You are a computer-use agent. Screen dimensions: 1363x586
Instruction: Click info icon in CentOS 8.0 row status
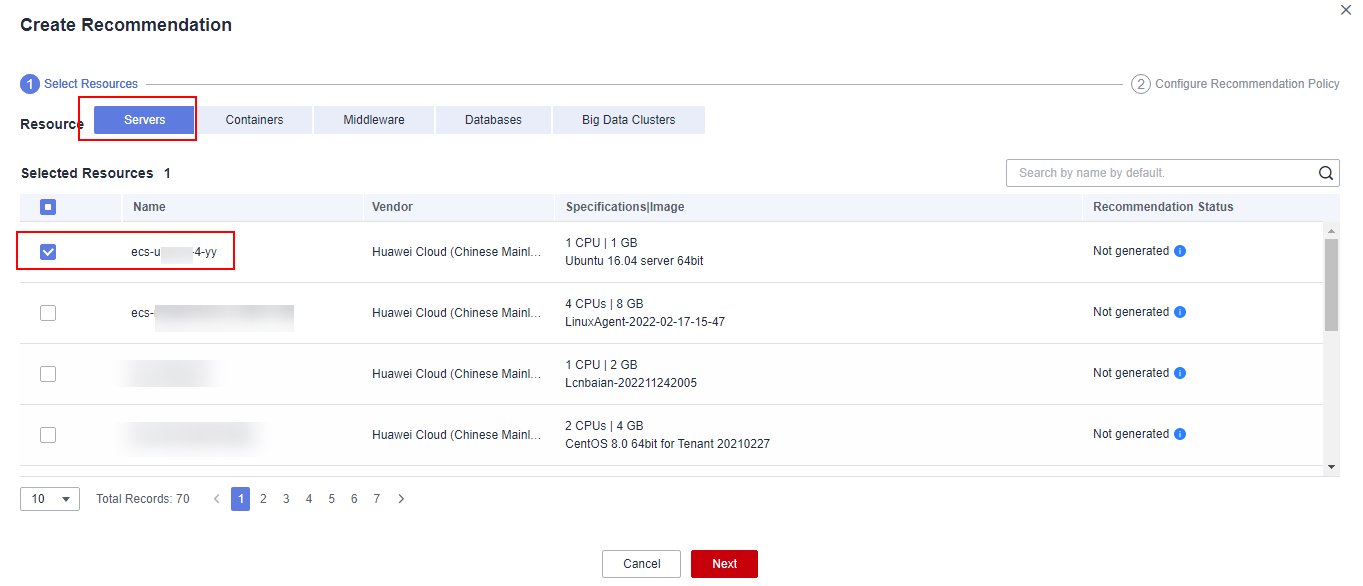pos(1180,435)
